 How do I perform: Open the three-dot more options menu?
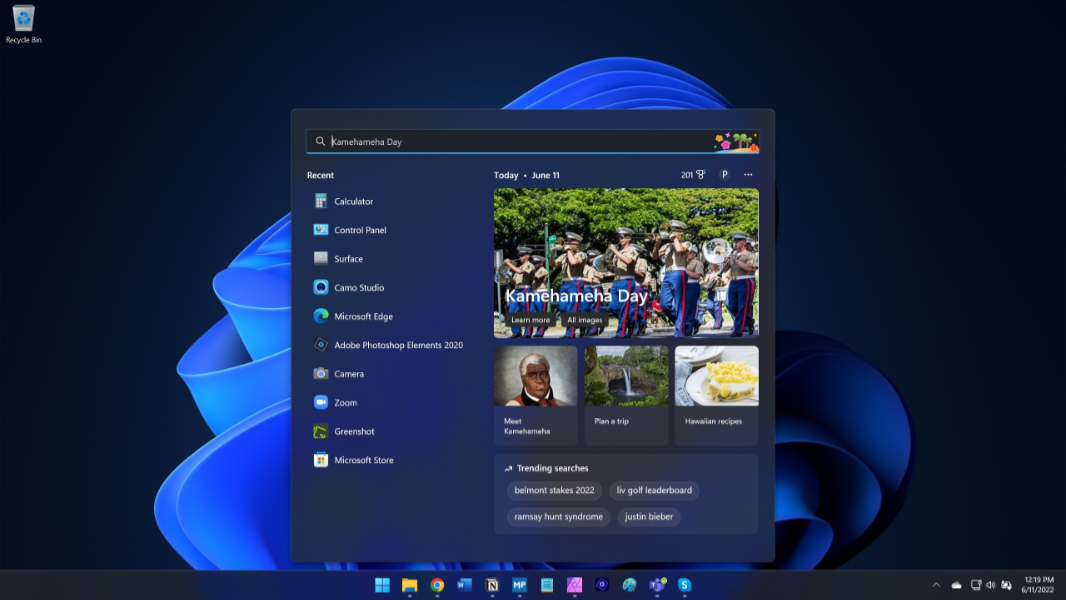pos(748,175)
